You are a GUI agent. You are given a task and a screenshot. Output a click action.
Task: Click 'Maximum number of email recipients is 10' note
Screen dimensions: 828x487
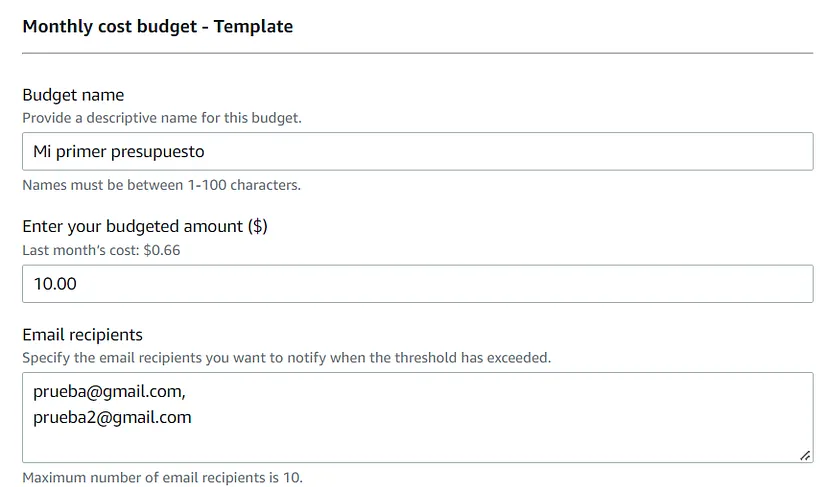pyautogui.click(x=162, y=477)
